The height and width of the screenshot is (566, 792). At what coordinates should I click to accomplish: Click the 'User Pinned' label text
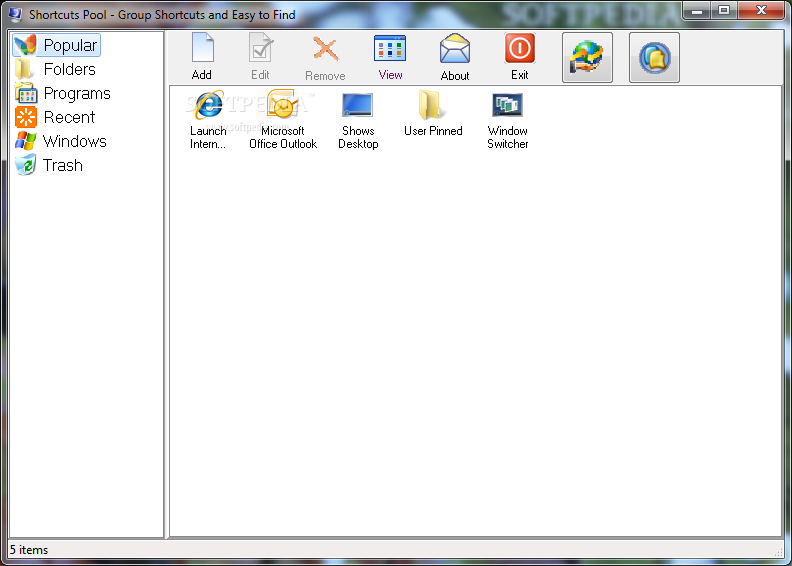tap(433, 131)
